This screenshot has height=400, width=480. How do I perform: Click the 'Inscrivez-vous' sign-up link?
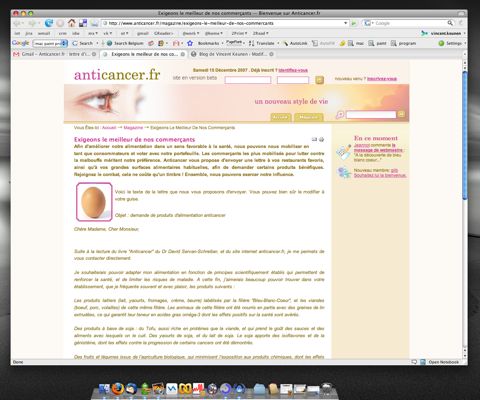click(x=382, y=79)
